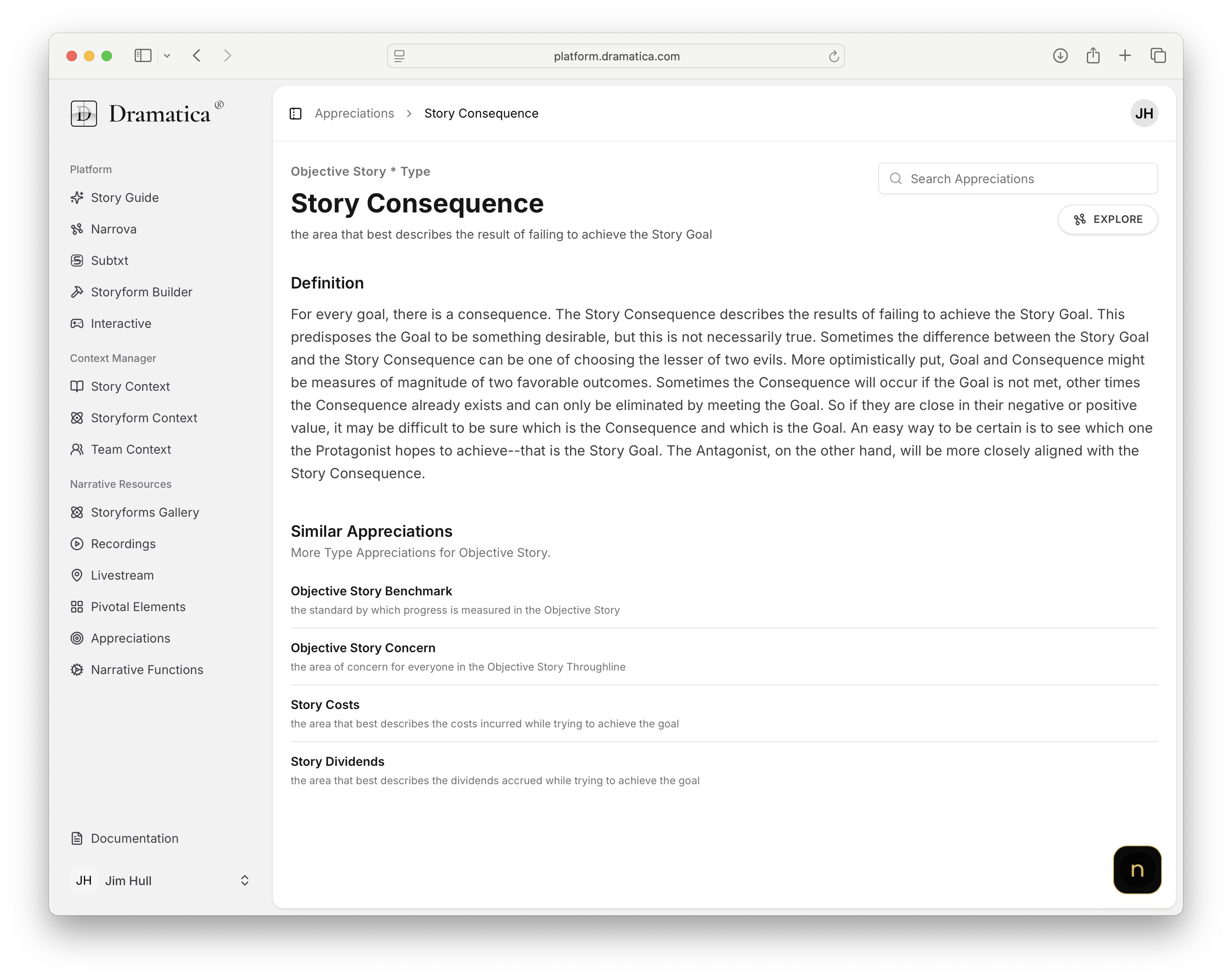The image size is (1232, 980).
Task: Open the Storyform Builder tool
Action: click(141, 292)
